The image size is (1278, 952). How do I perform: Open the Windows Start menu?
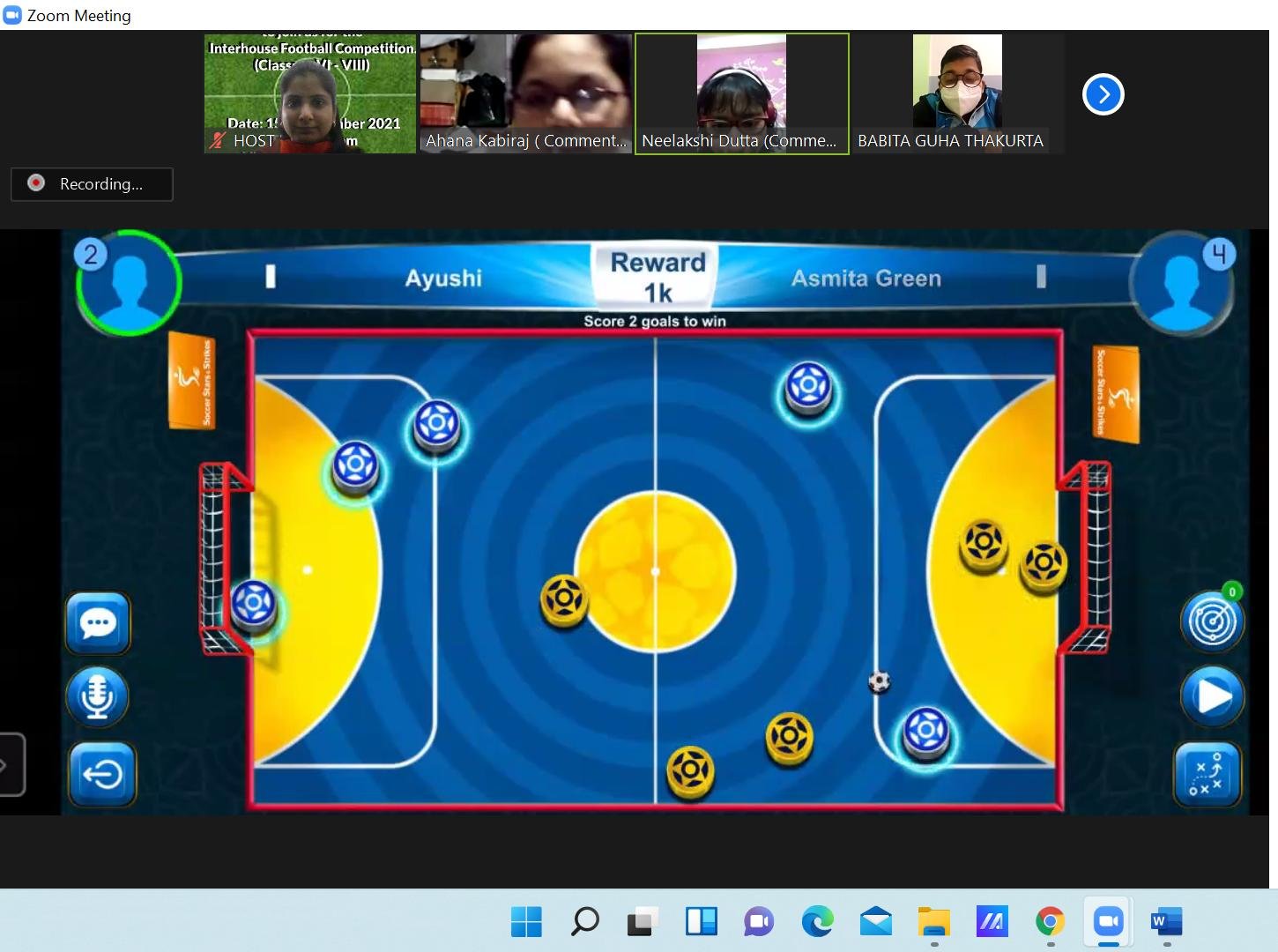(527, 922)
